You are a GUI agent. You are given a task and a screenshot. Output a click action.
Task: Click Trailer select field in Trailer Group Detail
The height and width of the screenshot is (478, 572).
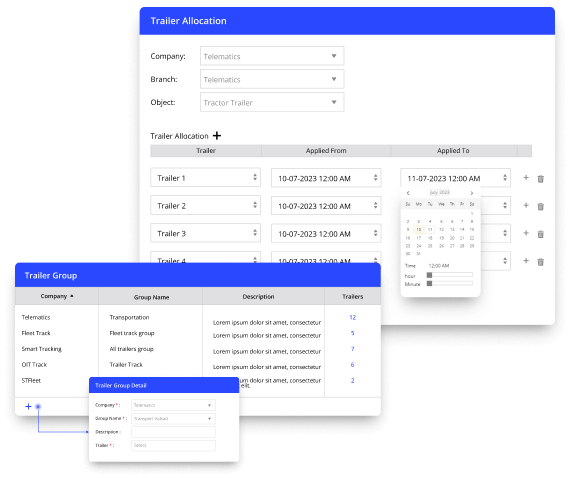coord(173,446)
